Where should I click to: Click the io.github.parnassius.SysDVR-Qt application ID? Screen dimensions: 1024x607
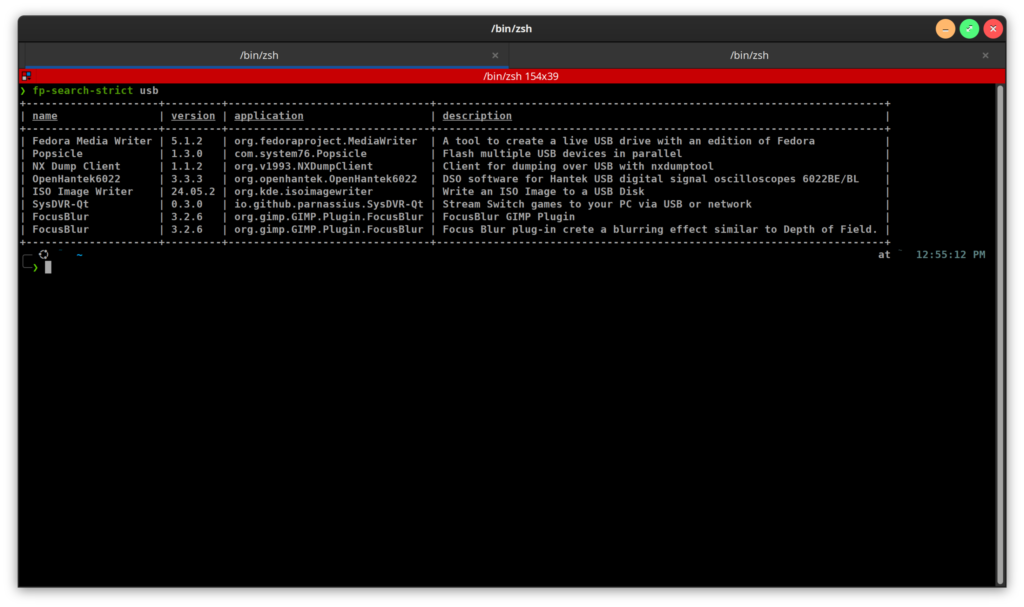click(x=328, y=204)
